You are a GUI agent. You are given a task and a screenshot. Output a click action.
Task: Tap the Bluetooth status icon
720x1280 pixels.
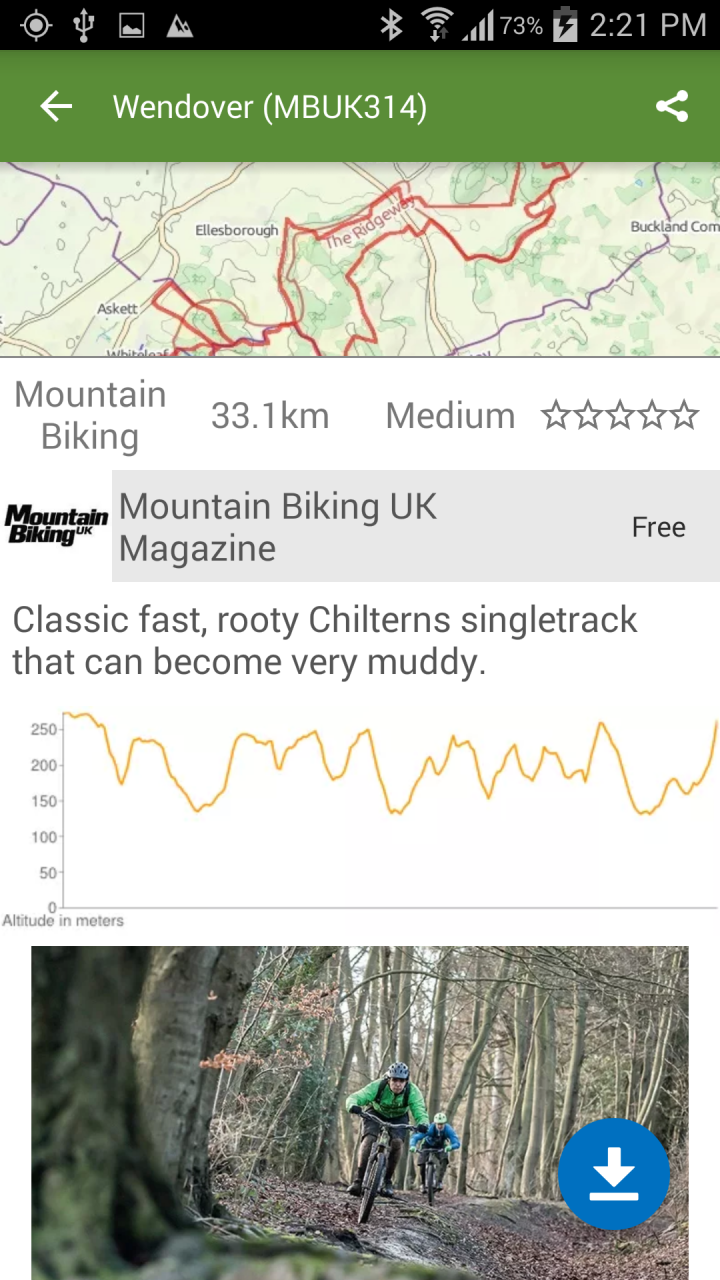click(x=391, y=25)
